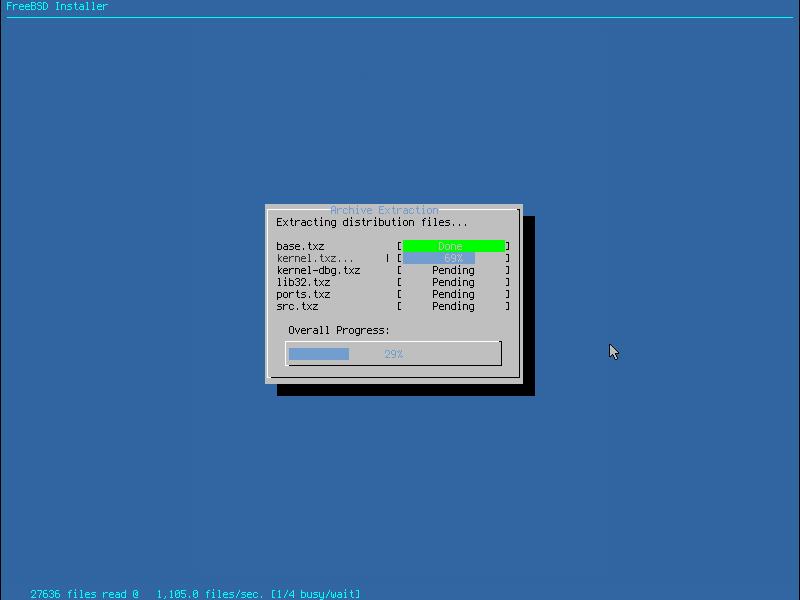Select the ports.txz file name
800x600 pixels.
(x=303, y=294)
